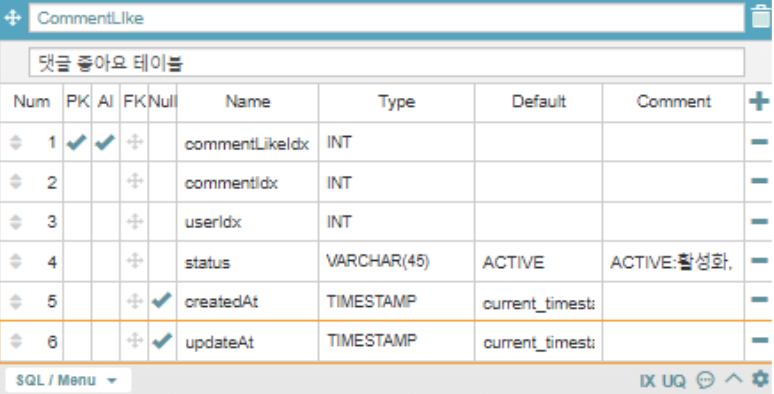Select the commentIdx name cell

point(247,183)
